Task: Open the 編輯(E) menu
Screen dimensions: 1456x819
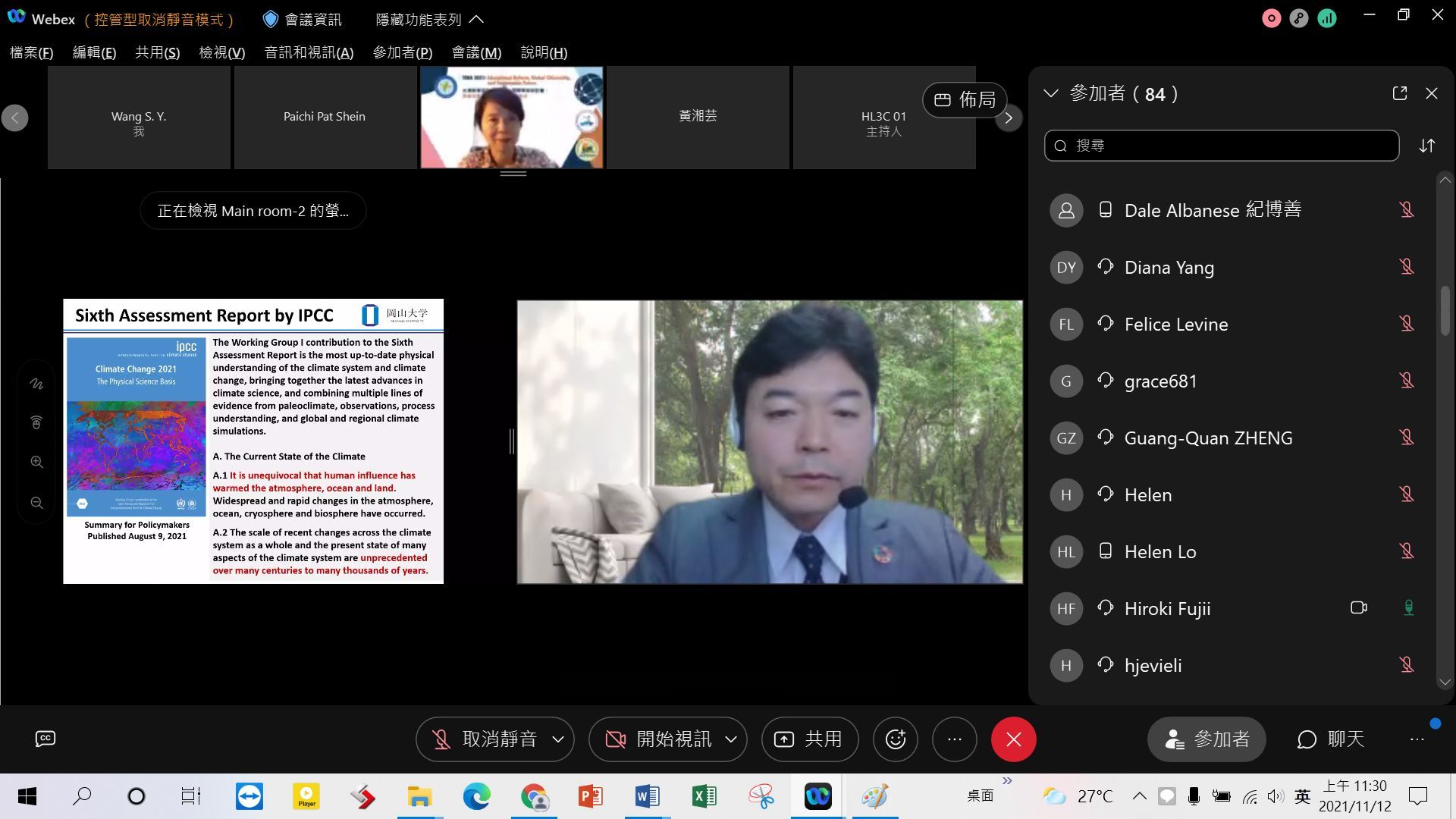Action: tap(94, 52)
